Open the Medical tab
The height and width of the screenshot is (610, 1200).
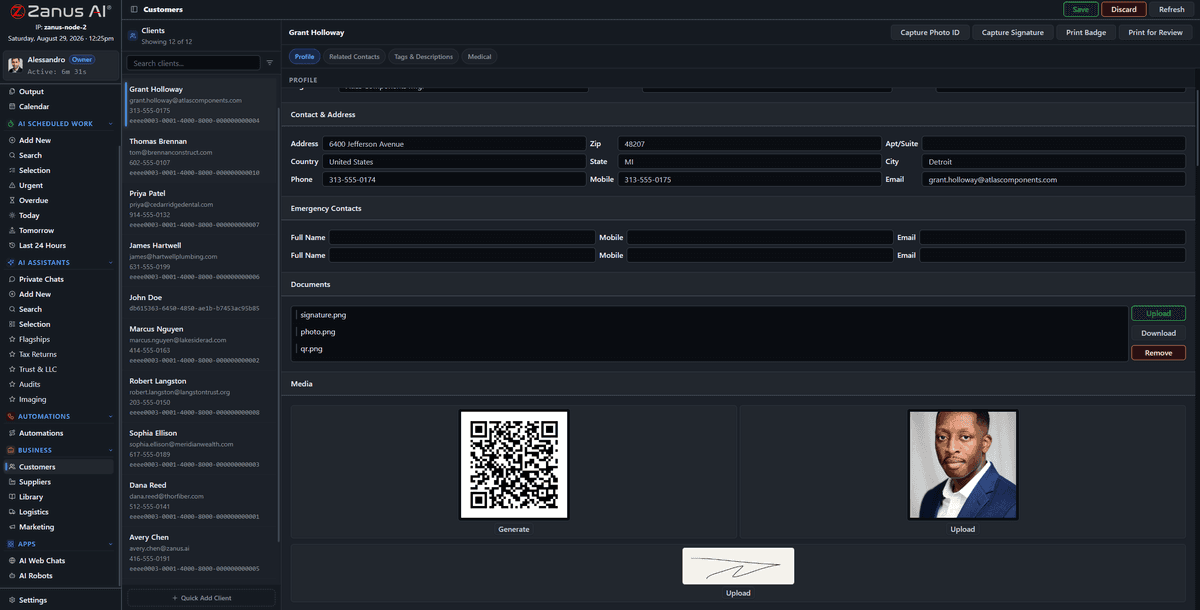click(x=480, y=57)
